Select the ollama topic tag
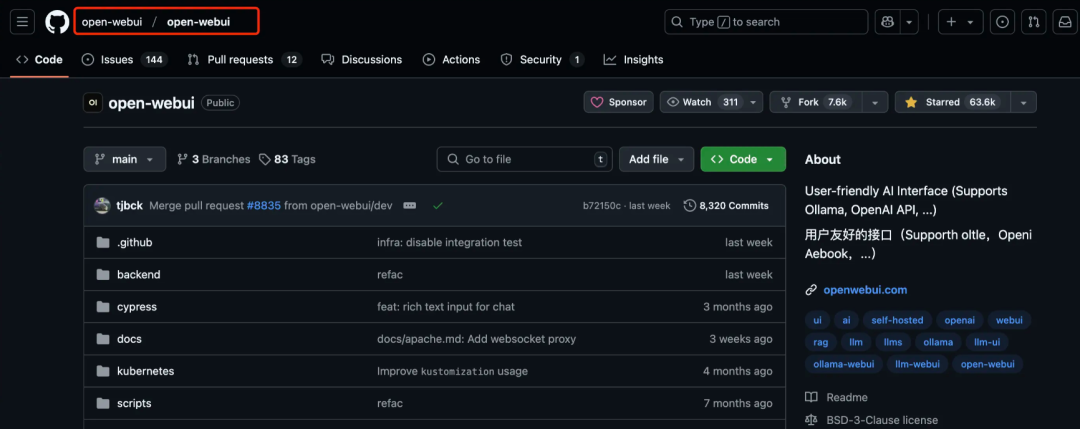Screen dimensions: 1080x429 938,342
